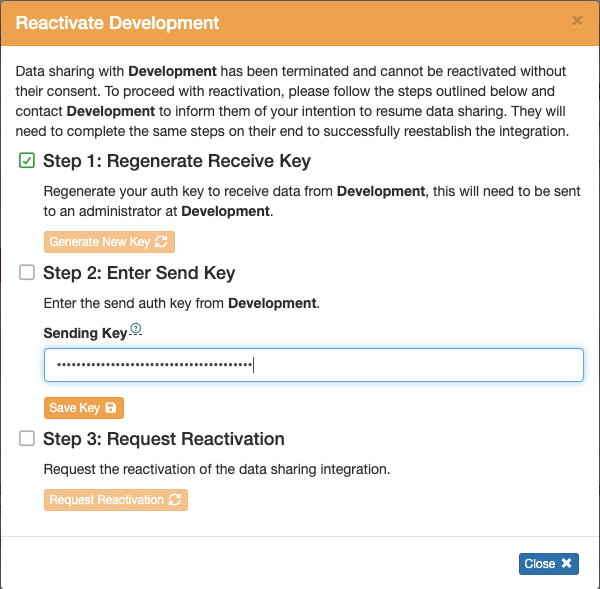The height and width of the screenshot is (589, 600).
Task: Click the 'Step 2: Enter Send Key' heading
Action: (139, 273)
